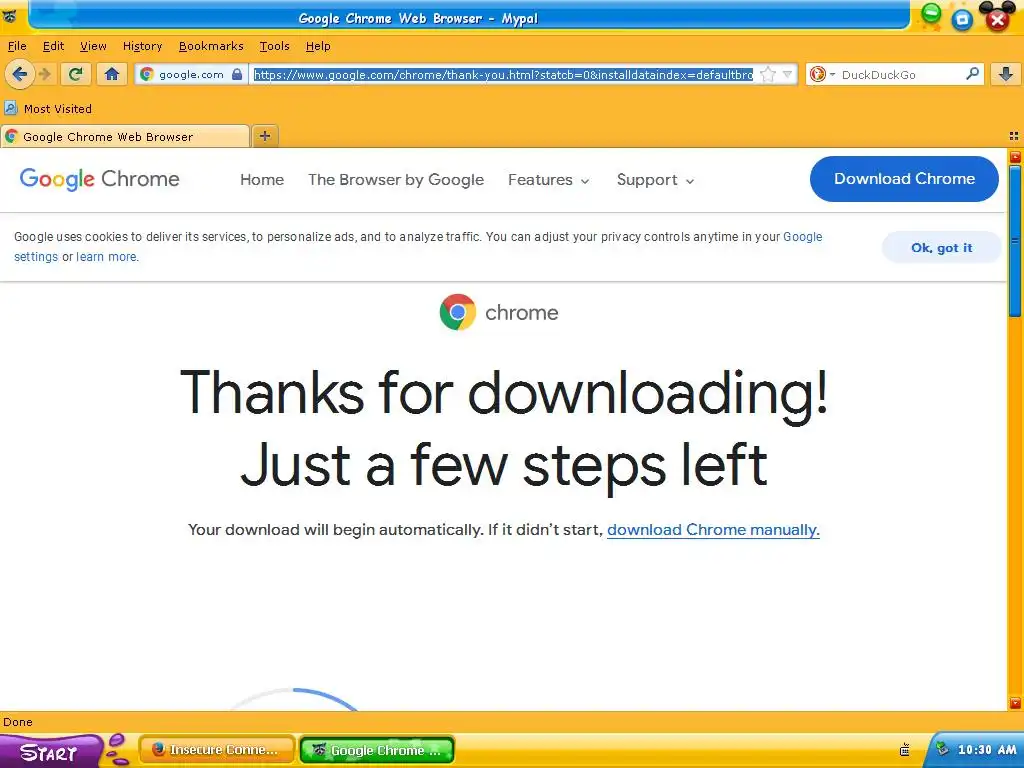Open the Google settings link
This screenshot has height=768, width=1024.
click(x=802, y=236)
